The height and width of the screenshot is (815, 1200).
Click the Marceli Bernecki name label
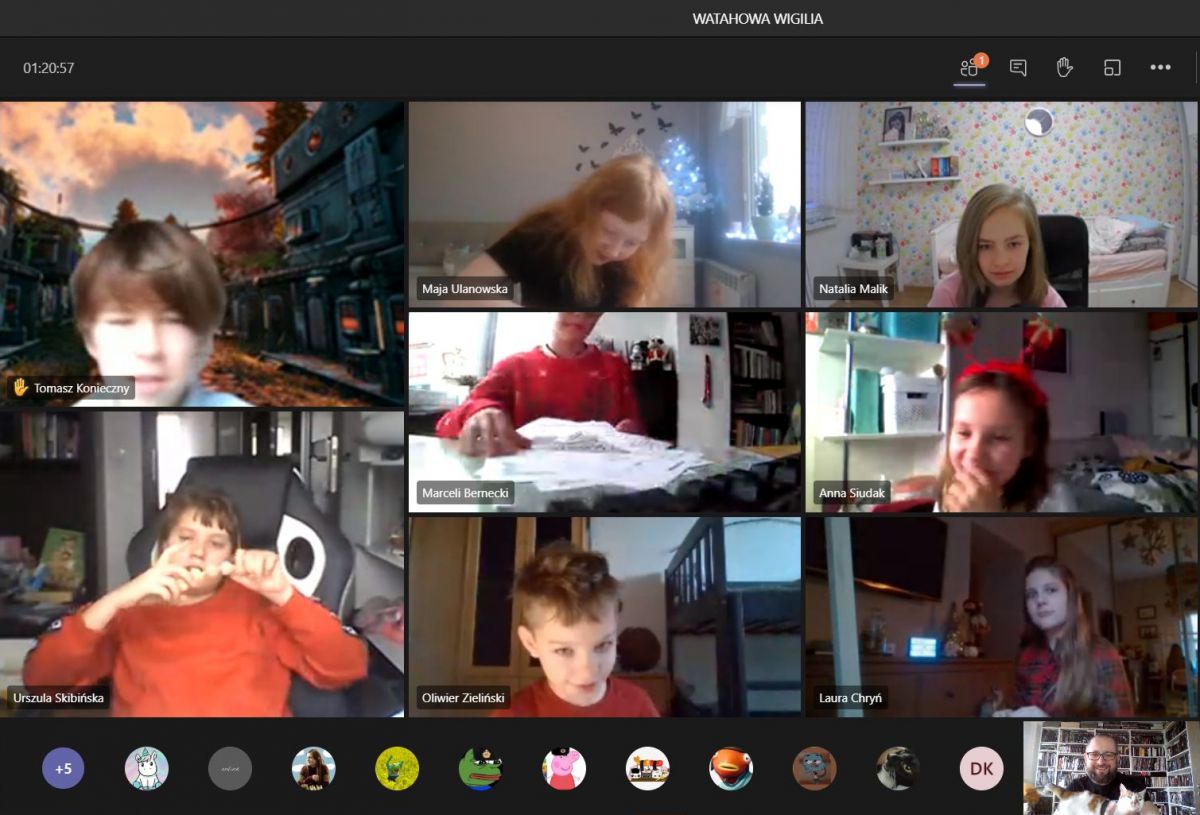(x=467, y=493)
